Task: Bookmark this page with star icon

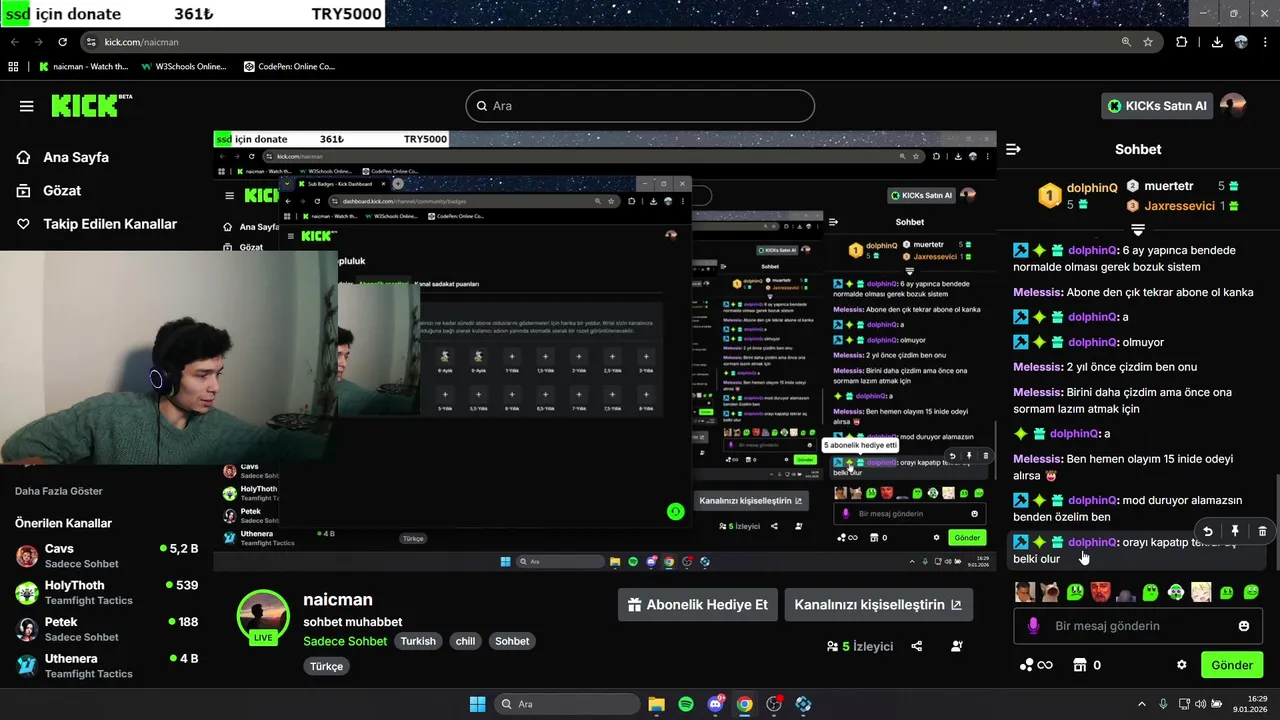Action: (x=1148, y=42)
